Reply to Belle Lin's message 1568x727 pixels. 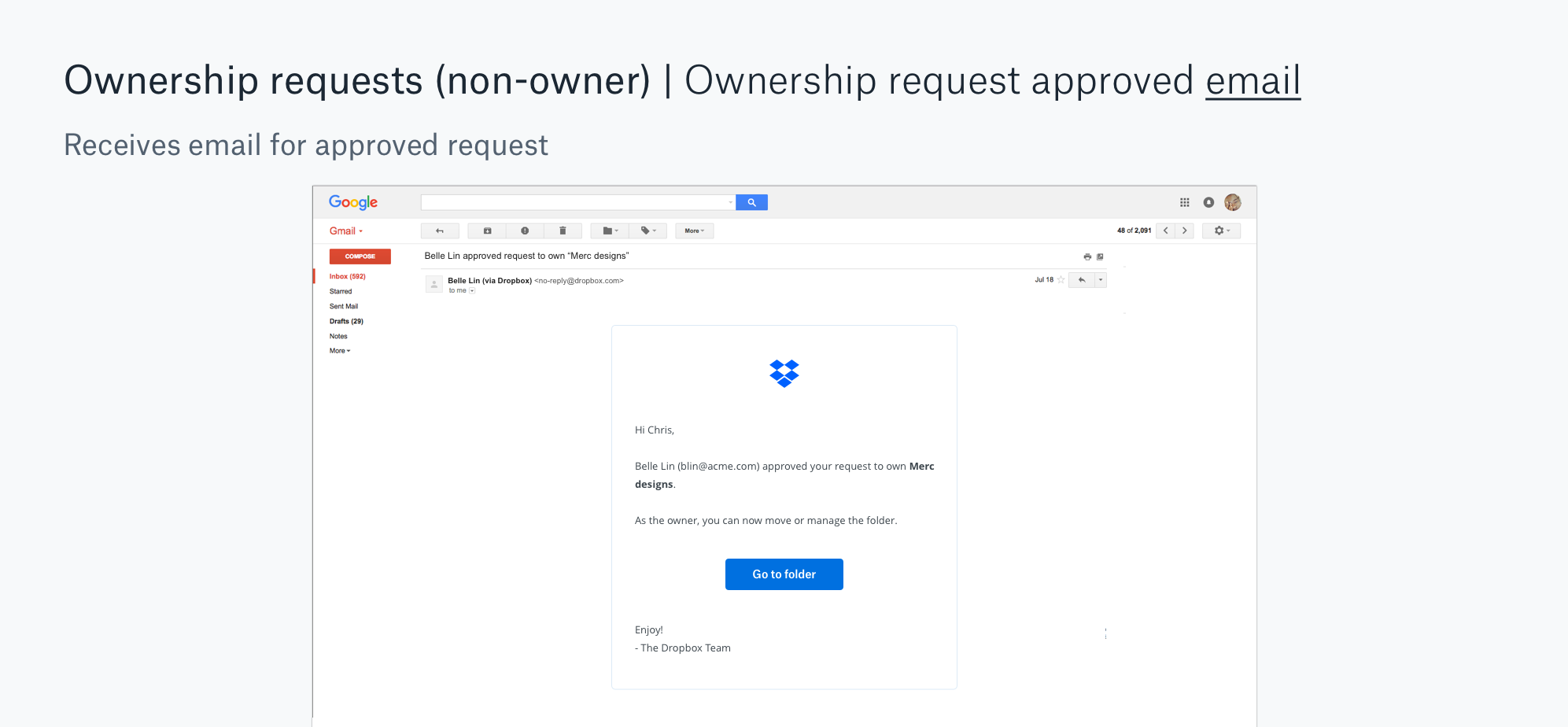click(1082, 279)
